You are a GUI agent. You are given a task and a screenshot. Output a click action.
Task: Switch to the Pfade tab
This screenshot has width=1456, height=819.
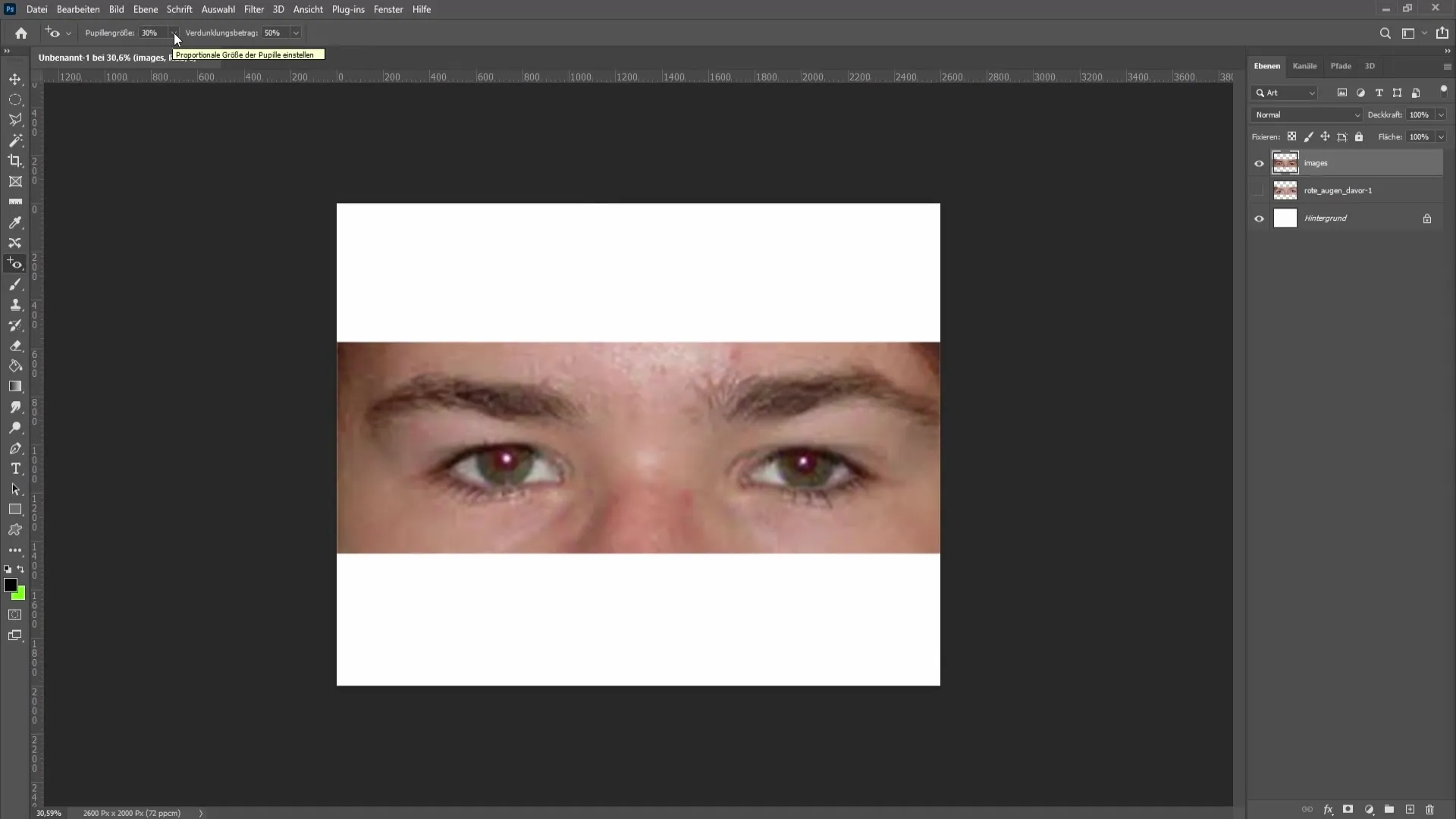[1340, 65]
